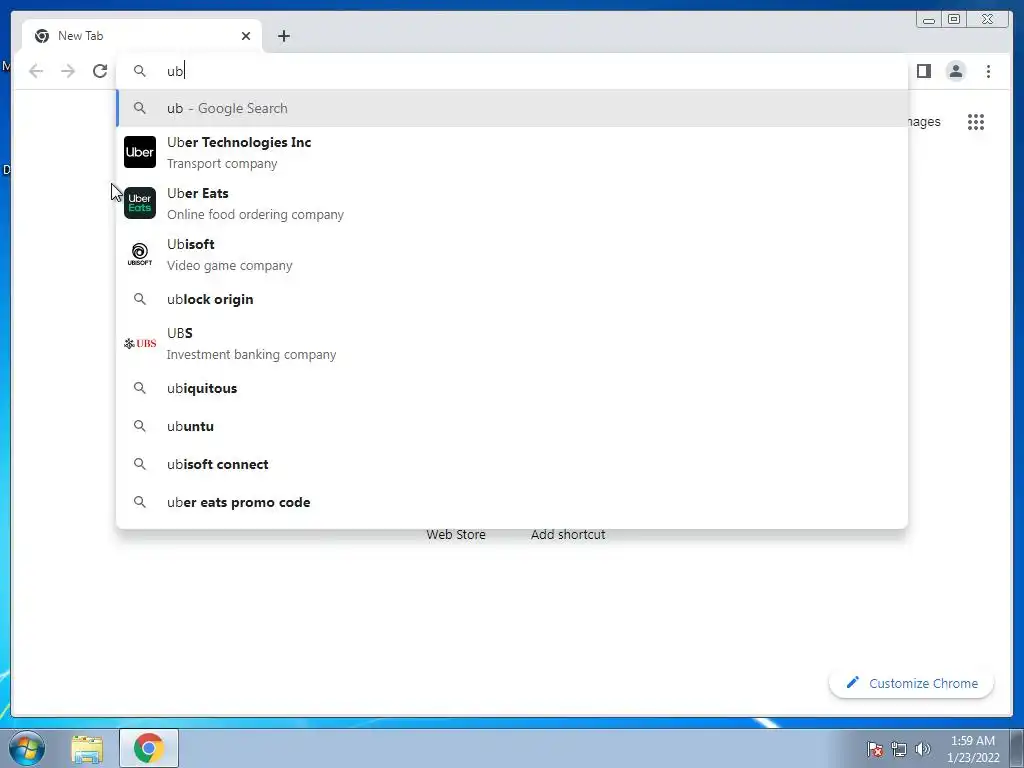The image size is (1024, 768).
Task: Select 'ublock origin' suggestion
Action: pos(512,299)
